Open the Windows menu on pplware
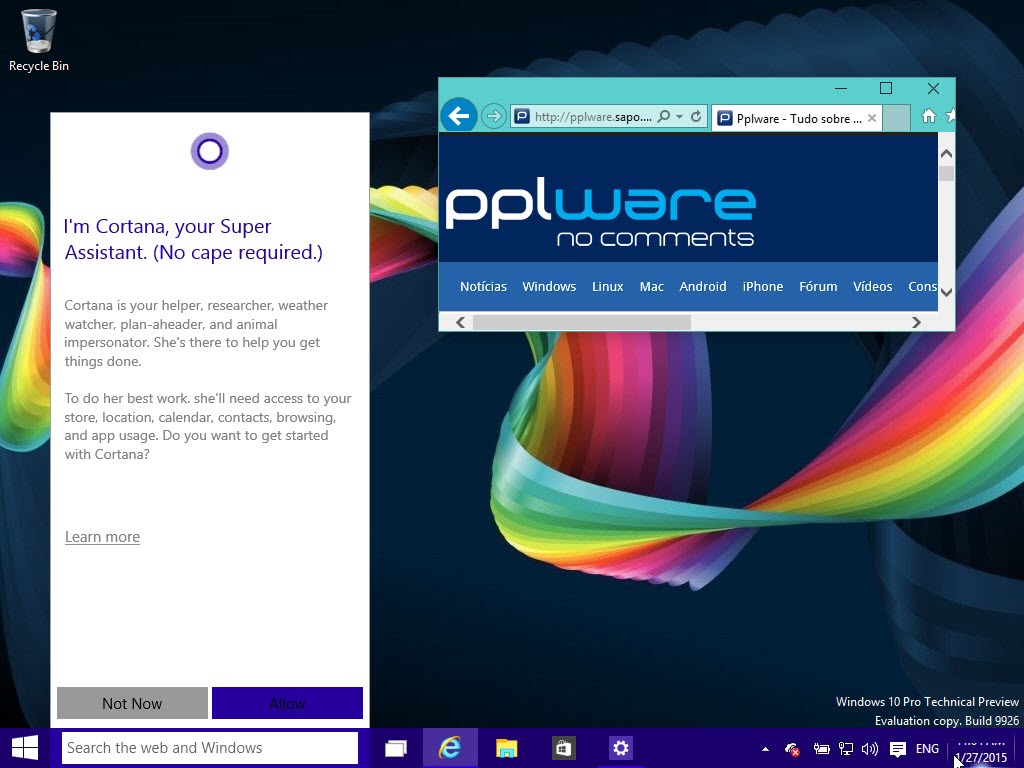Screen dimensions: 1024x768 (x=549, y=286)
